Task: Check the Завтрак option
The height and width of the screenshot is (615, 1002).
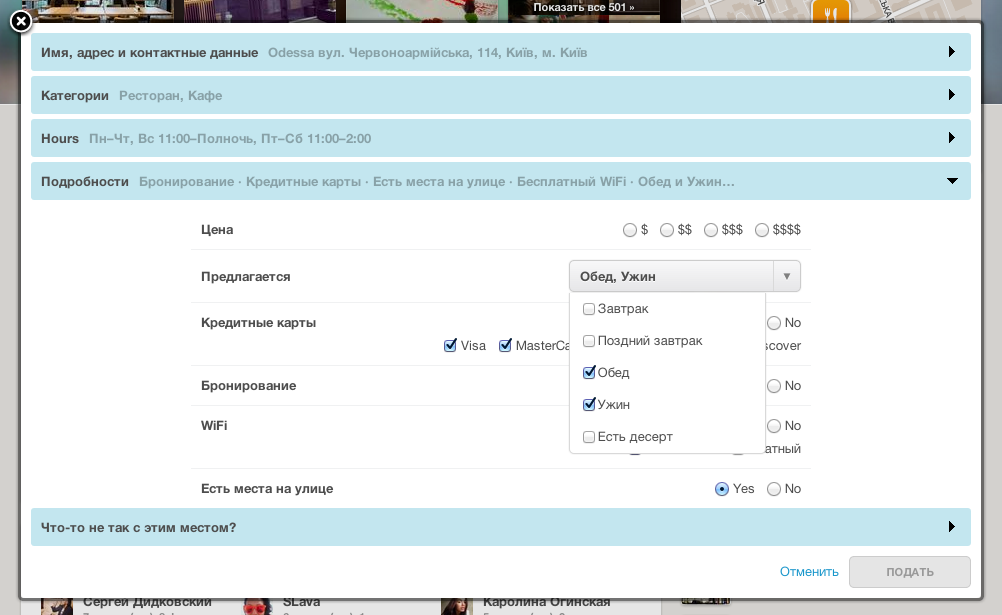Action: (589, 309)
